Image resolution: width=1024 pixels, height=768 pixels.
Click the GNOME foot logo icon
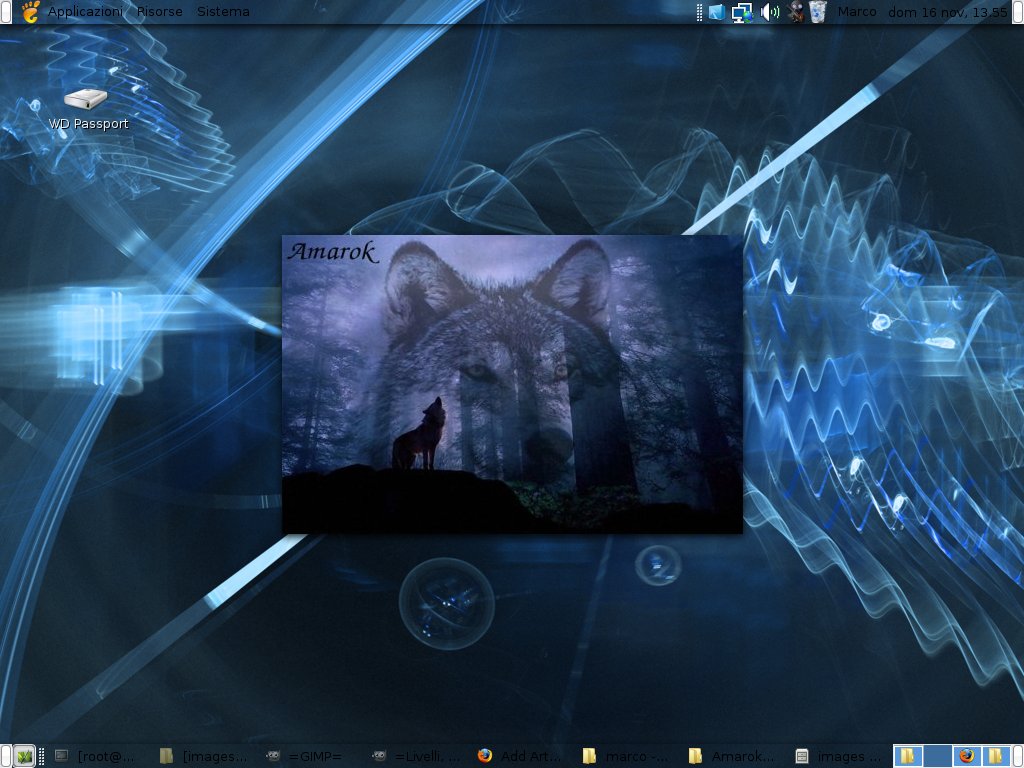click(x=30, y=12)
